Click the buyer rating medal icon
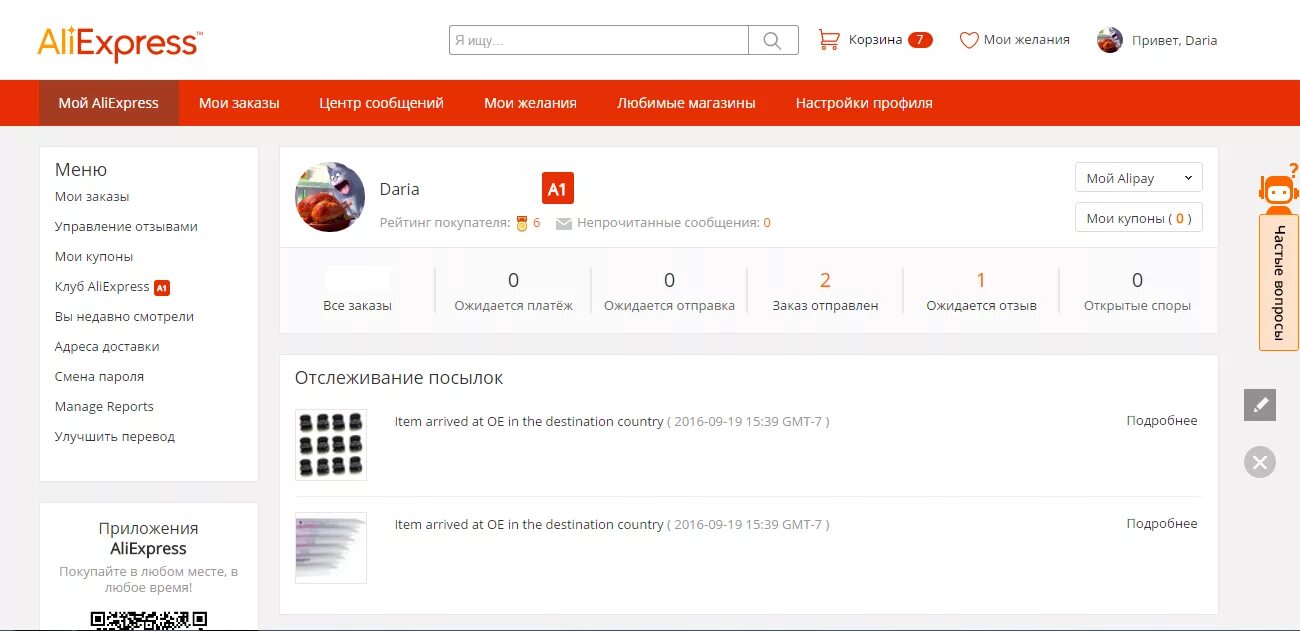This screenshot has height=631, width=1300. [x=521, y=223]
